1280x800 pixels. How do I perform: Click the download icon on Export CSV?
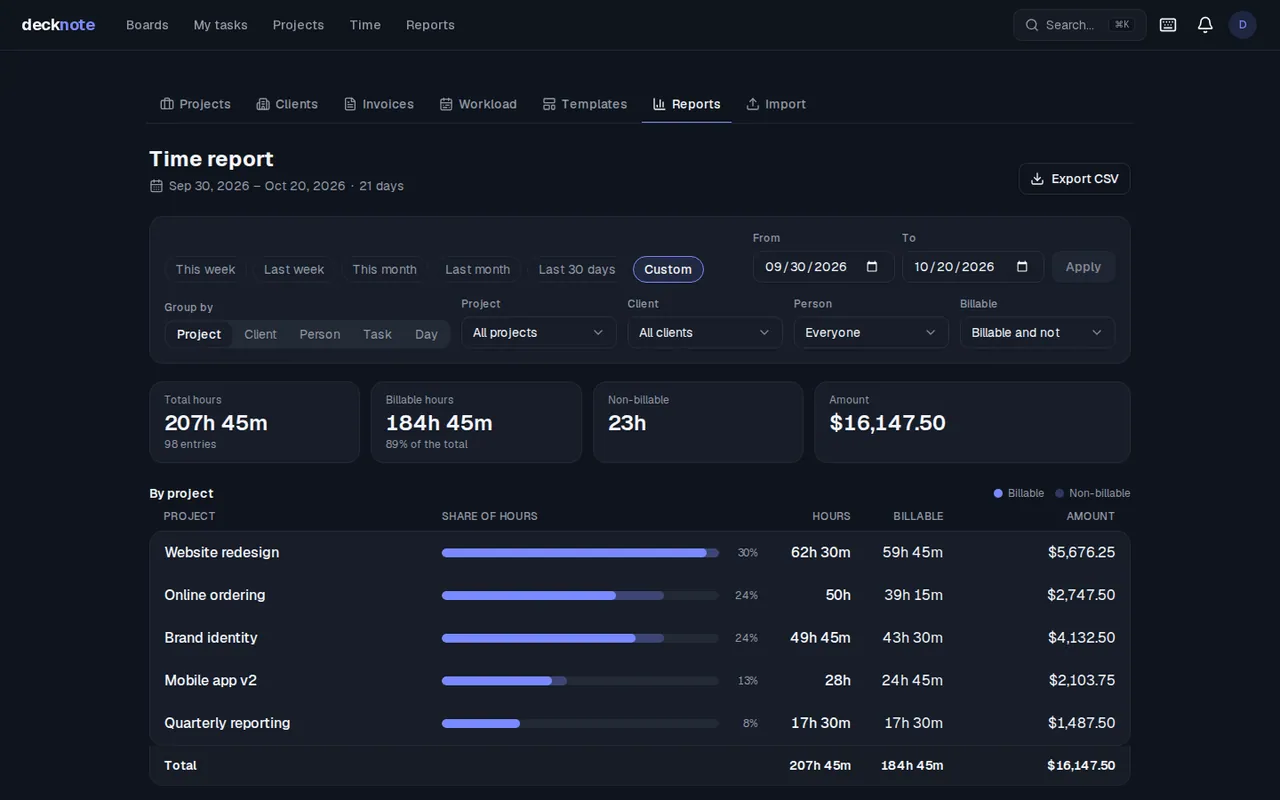[1038, 179]
